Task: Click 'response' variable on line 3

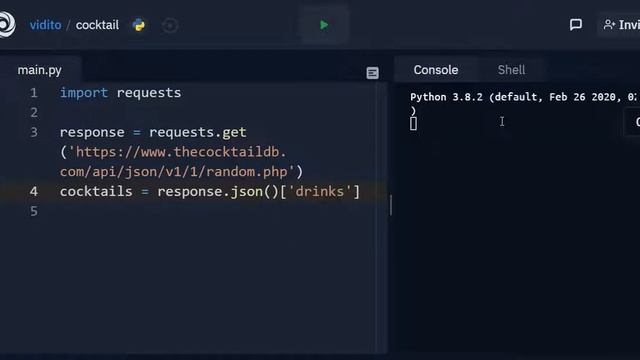Action: 92,132
